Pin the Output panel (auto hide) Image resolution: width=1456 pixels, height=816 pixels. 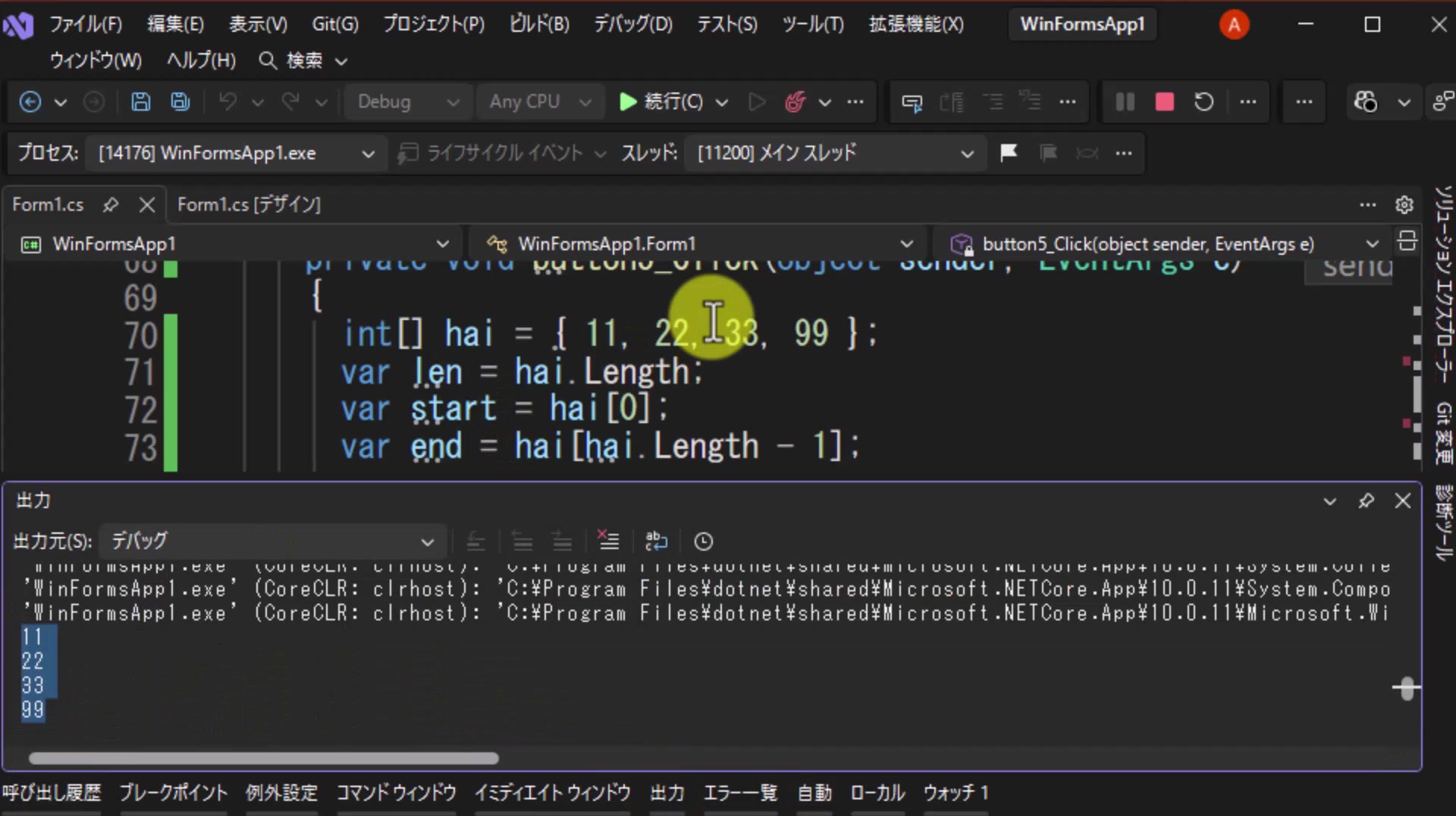point(1366,501)
